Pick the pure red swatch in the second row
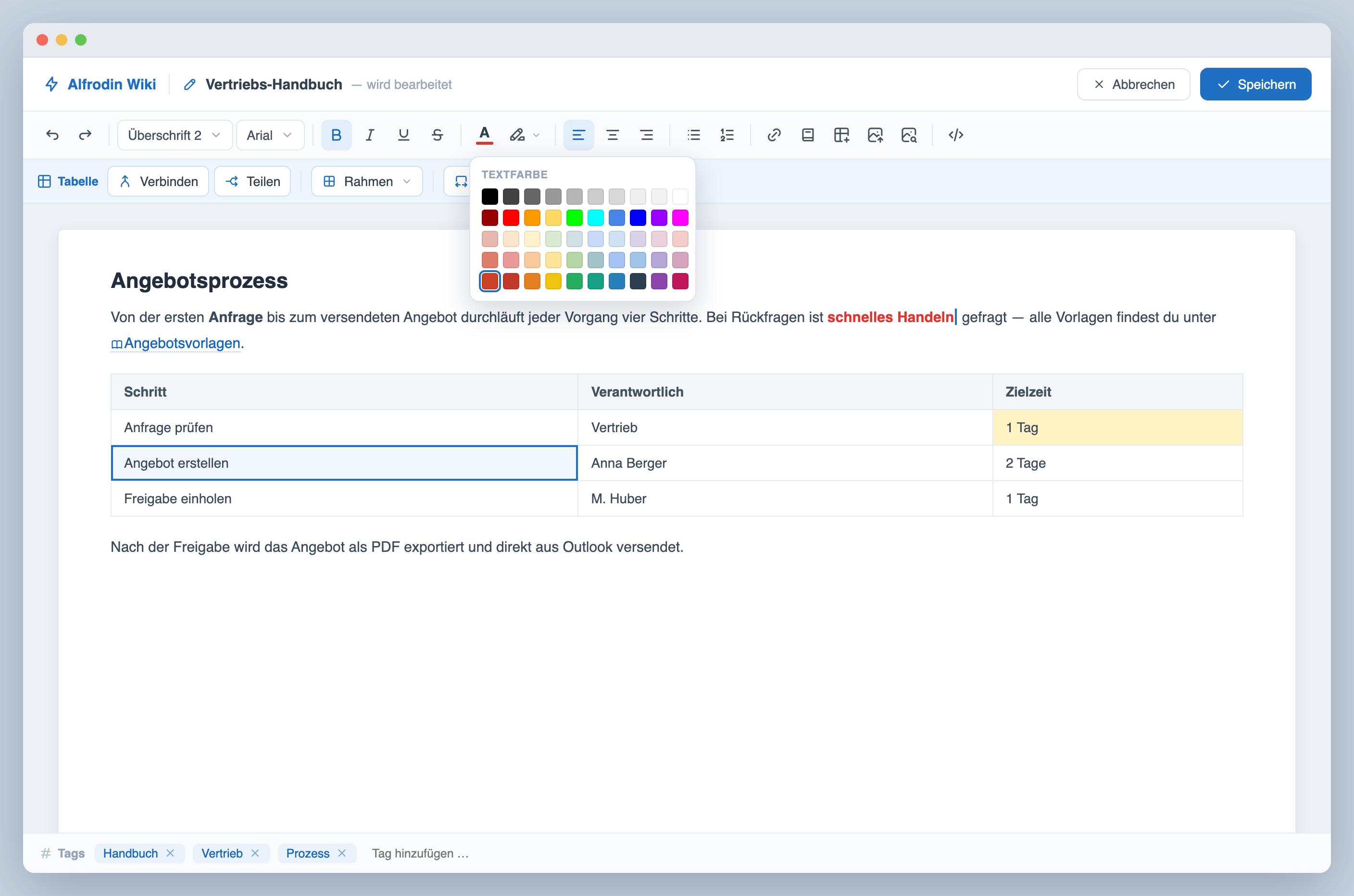This screenshot has height=896, width=1354. coord(511,218)
